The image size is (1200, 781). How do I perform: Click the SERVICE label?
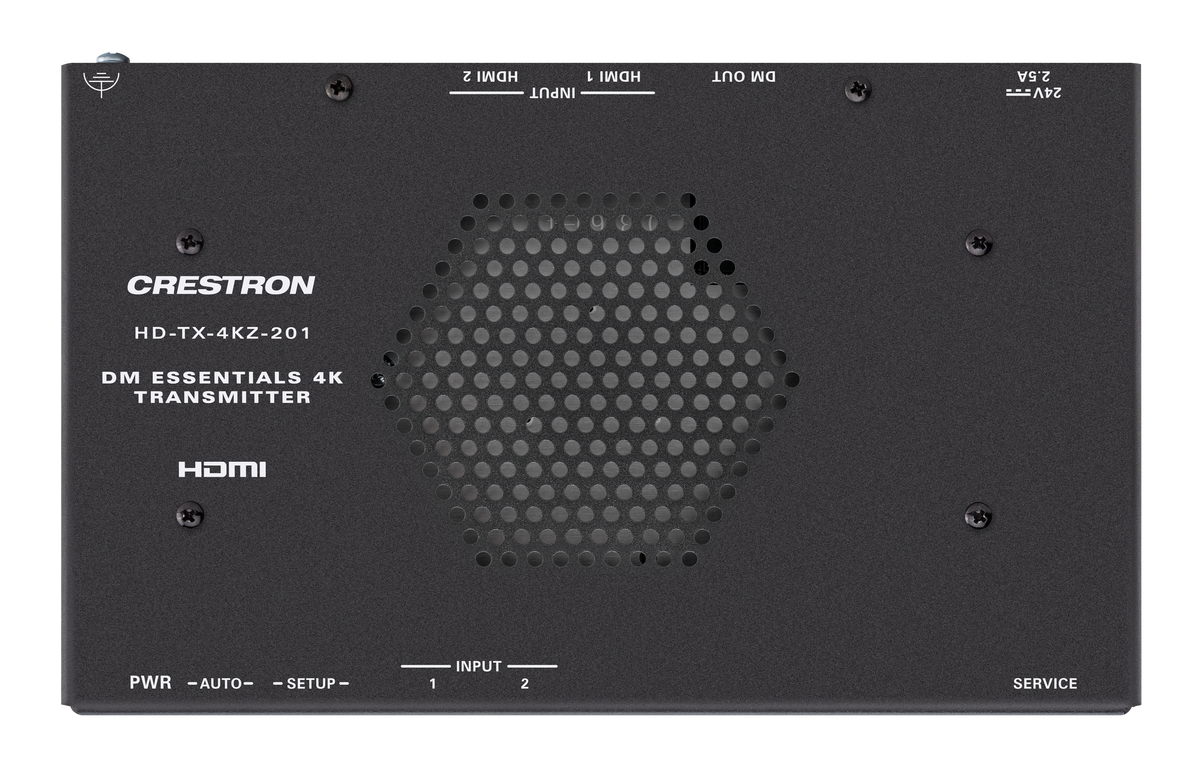click(x=1045, y=684)
